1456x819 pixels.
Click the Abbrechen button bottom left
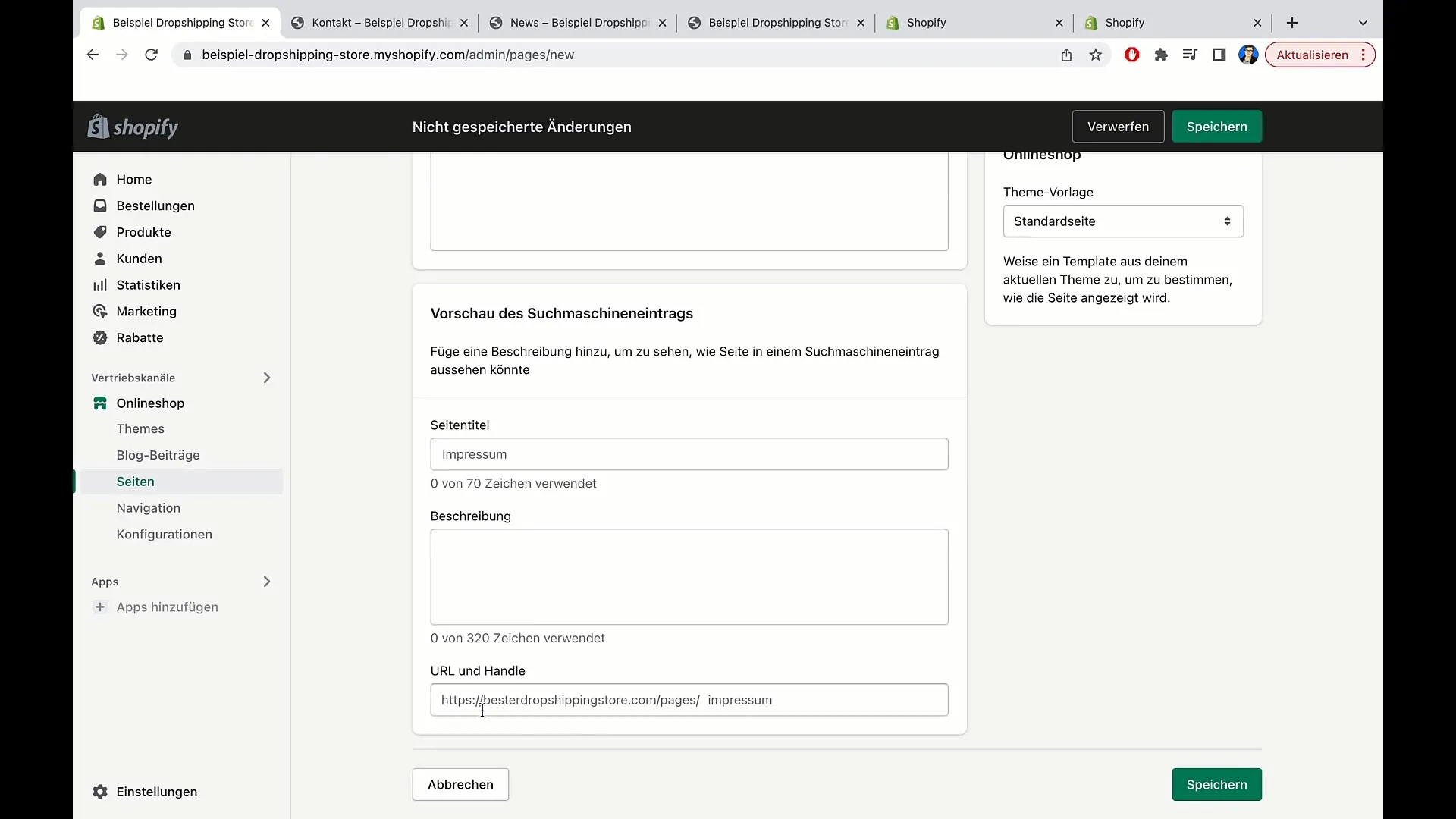coord(461,784)
